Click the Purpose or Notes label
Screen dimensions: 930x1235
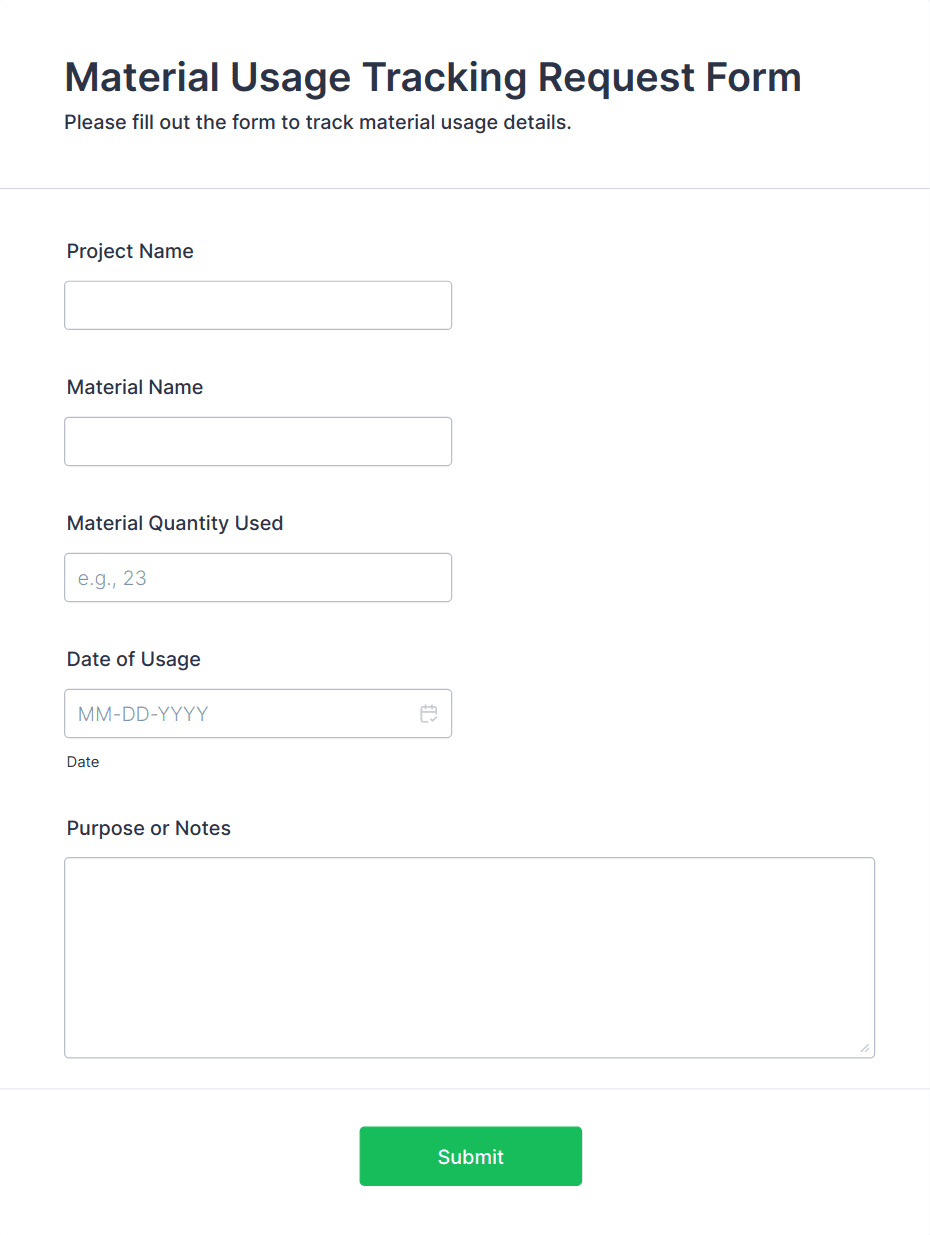[149, 828]
